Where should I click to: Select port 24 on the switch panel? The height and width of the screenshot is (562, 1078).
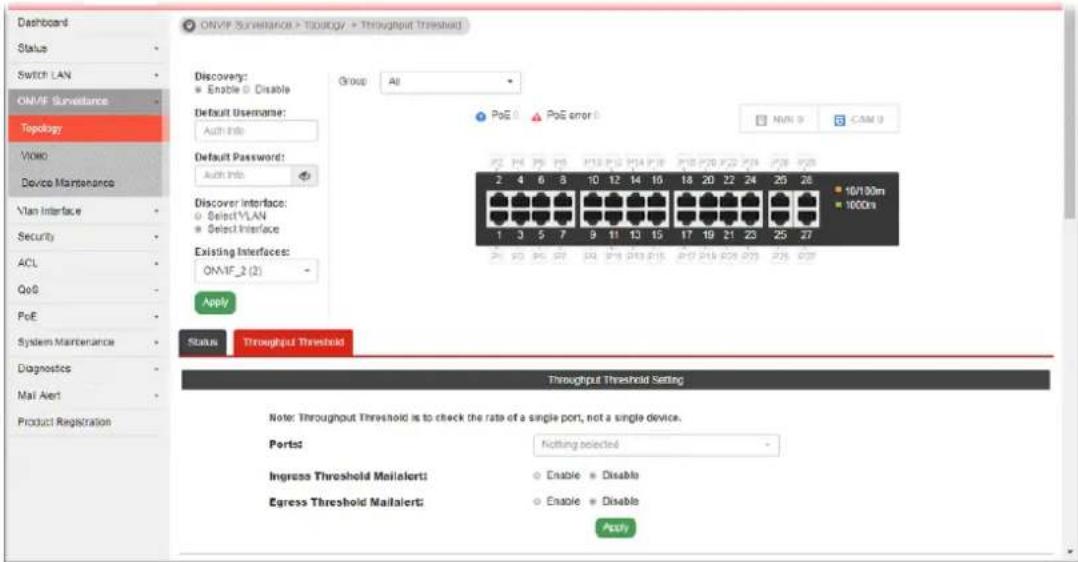751,200
